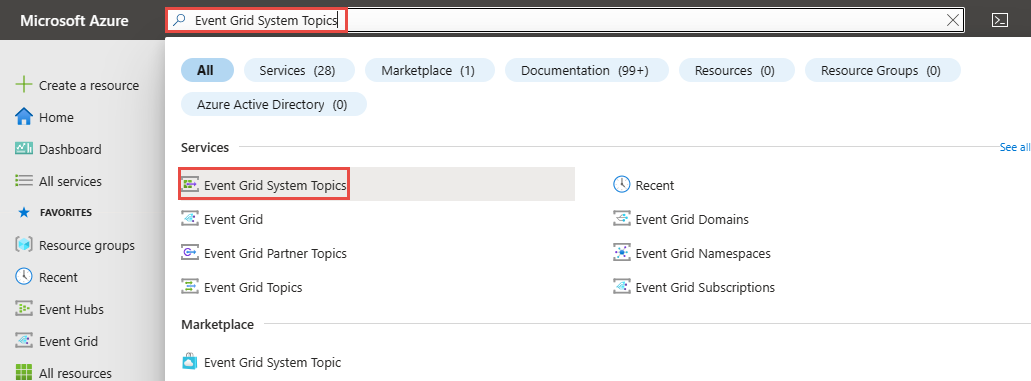Click the FAVORITES label in sidebar
Screen dimensions: 1031x381
pyautogui.click(x=66, y=213)
